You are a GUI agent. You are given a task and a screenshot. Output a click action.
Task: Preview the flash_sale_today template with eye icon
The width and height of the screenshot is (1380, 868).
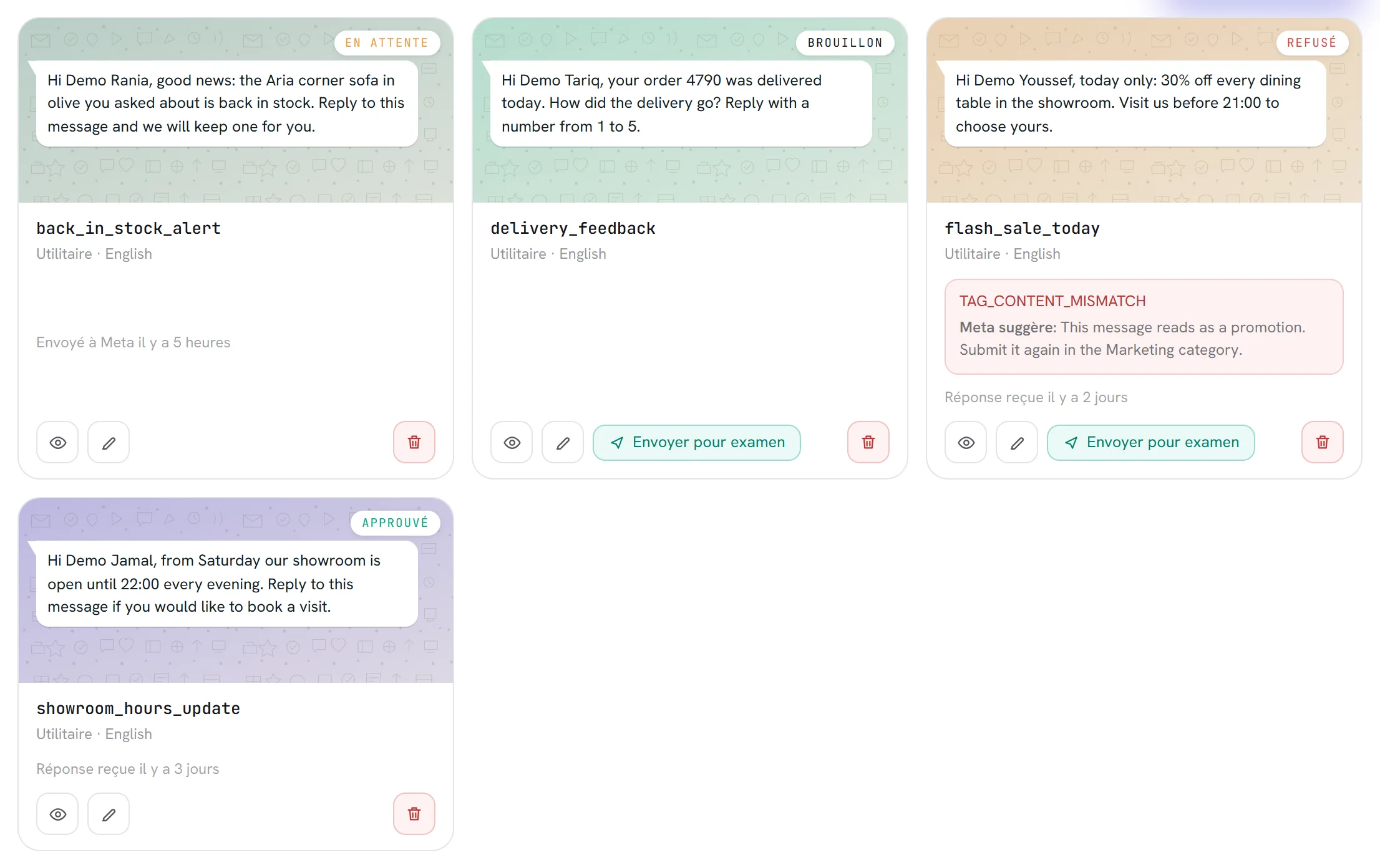tap(966, 442)
